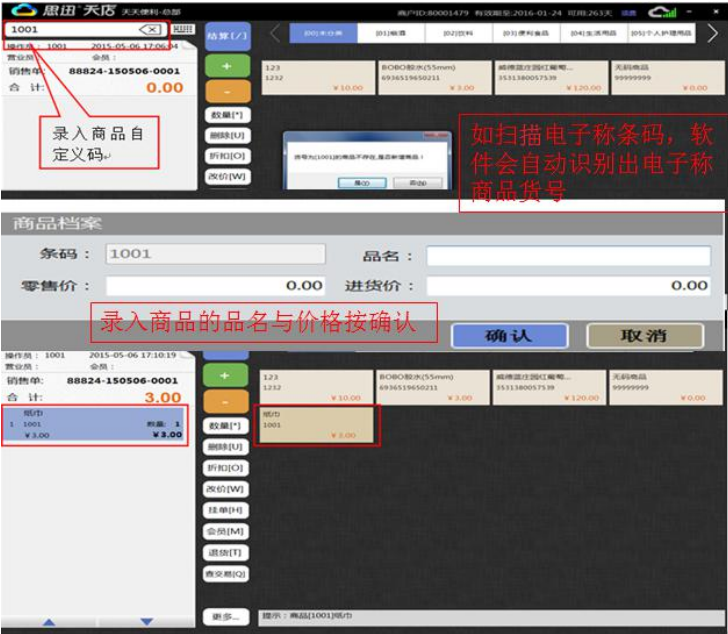The width and height of the screenshot is (728, 634).
Task: Click the 提示 status bar showing 商品[1001]
Action: pos(491,616)
